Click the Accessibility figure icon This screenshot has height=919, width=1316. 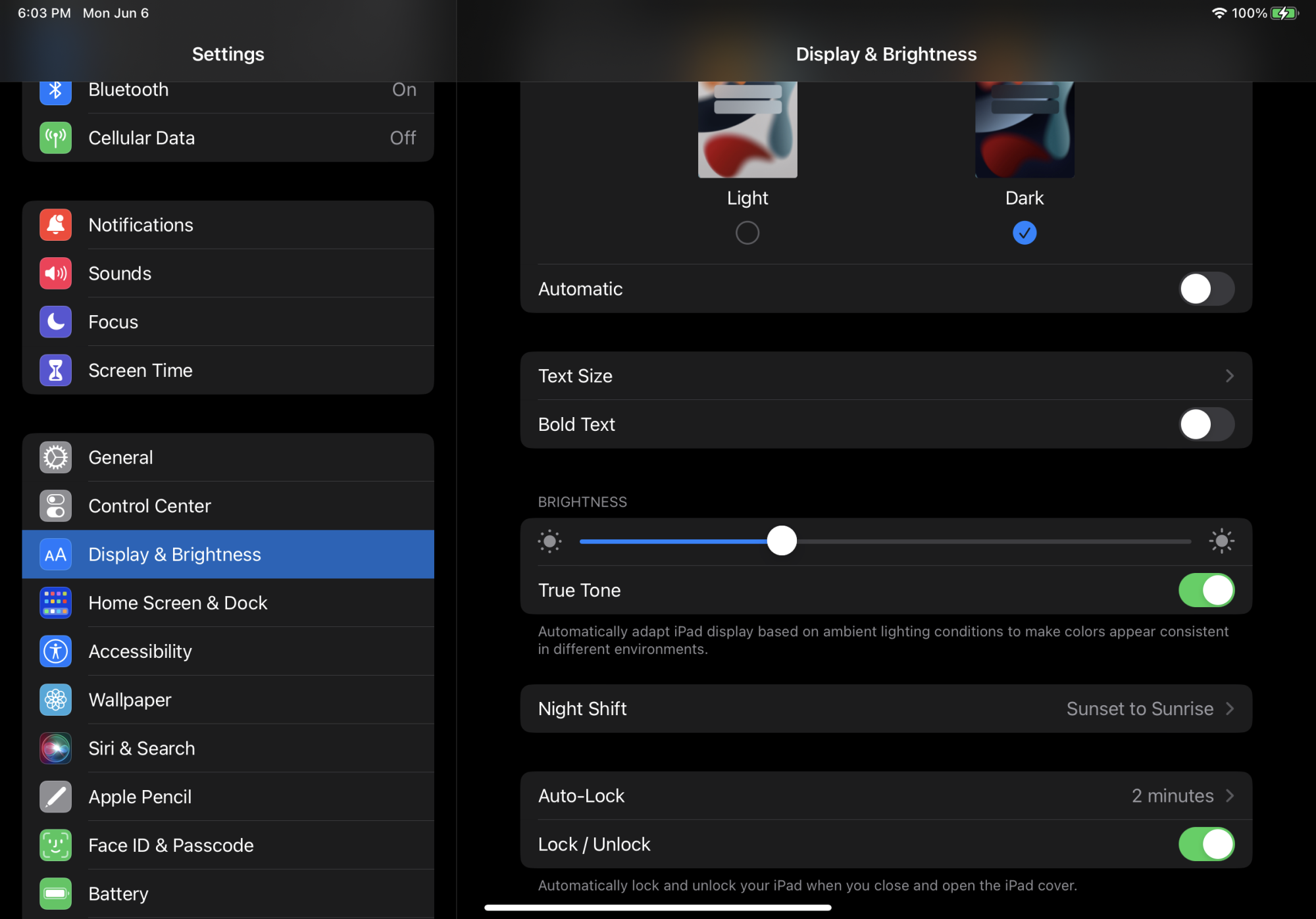(x=55, y=651)
